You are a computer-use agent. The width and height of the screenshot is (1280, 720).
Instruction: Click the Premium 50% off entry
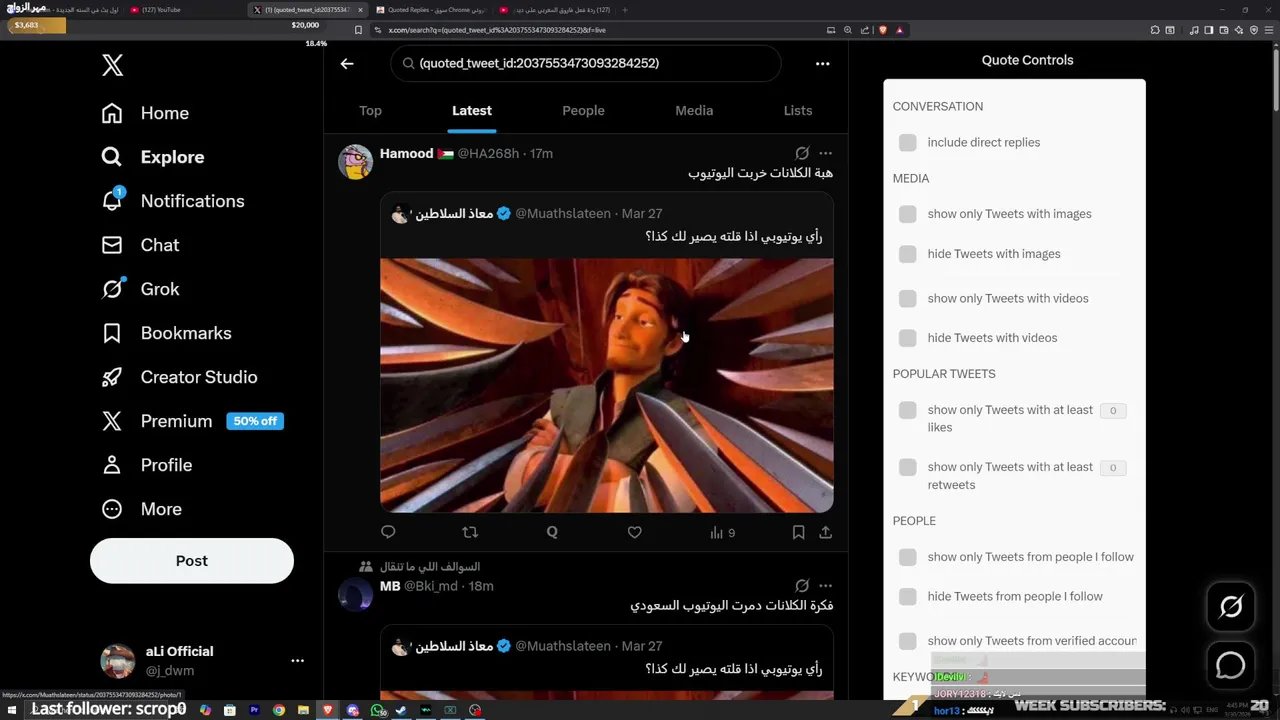click(192, 421)
